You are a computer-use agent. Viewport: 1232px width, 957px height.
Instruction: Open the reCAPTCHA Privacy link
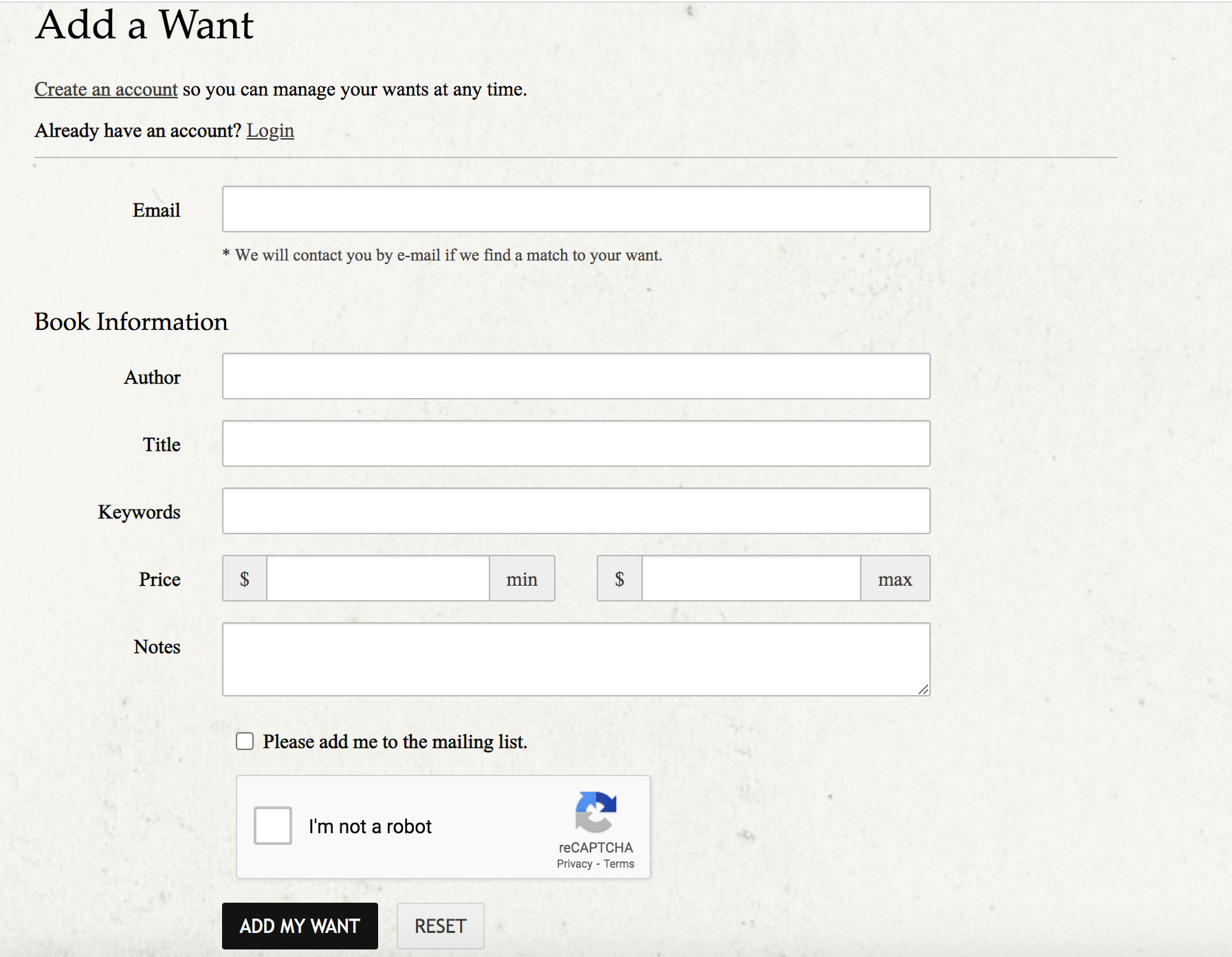[x=574, y=864]
